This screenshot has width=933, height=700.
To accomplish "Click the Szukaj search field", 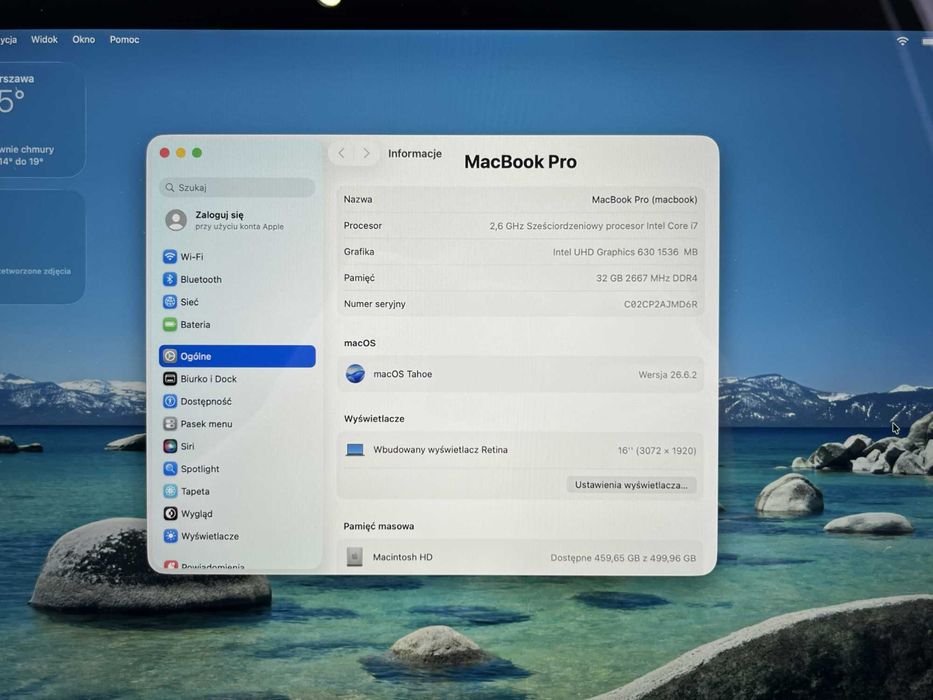I will point(237,188).
